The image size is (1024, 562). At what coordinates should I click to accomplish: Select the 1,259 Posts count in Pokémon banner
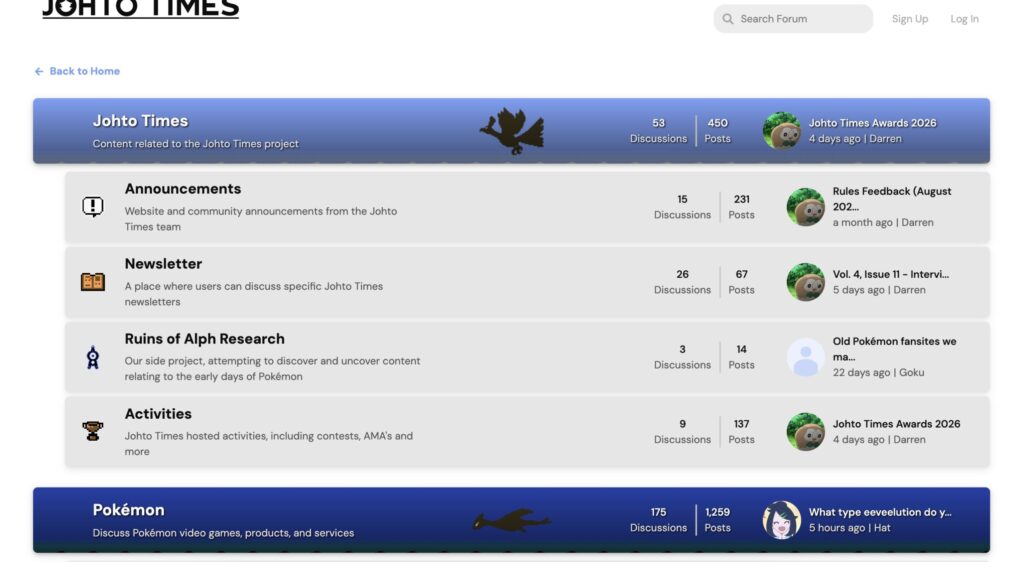point(717,520)
